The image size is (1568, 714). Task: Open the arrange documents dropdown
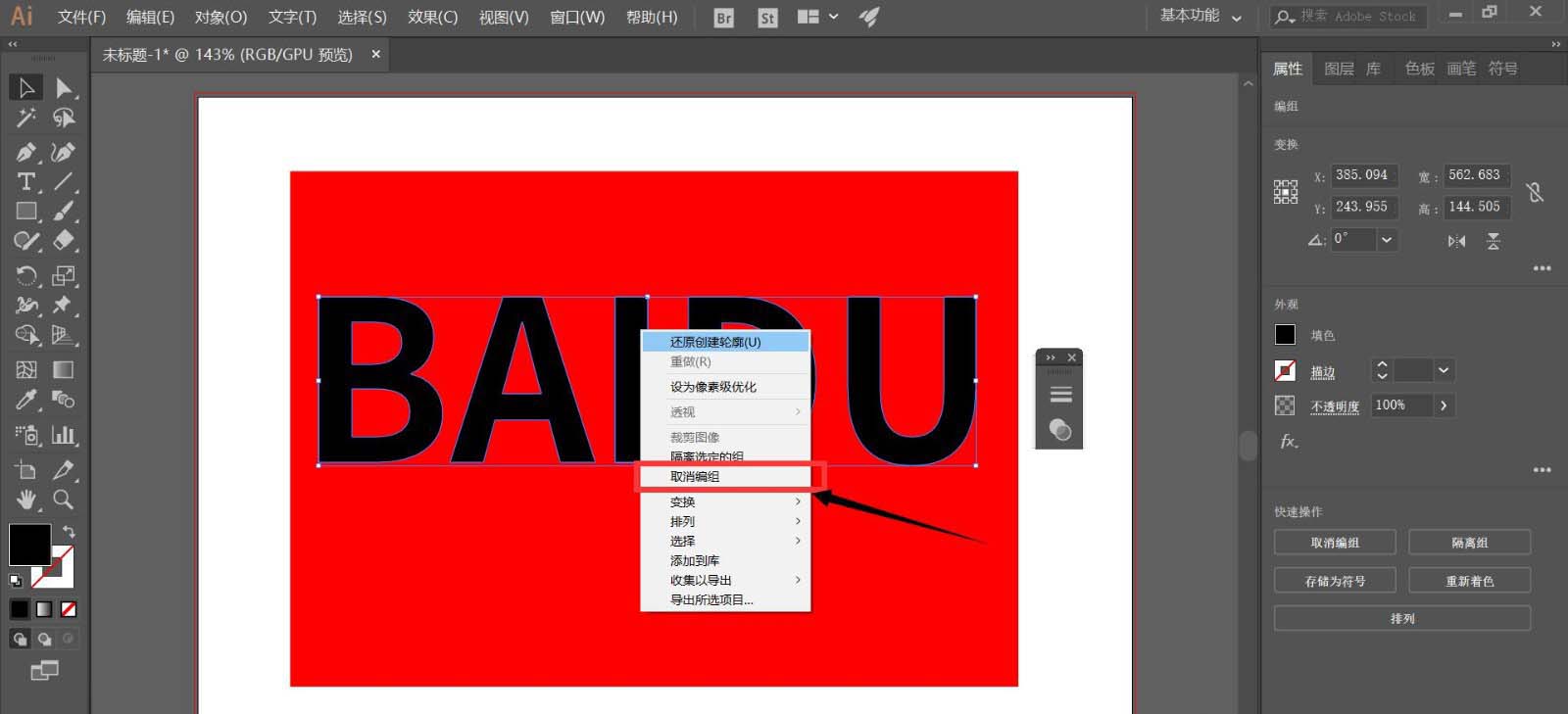click(x=818, y=17)
